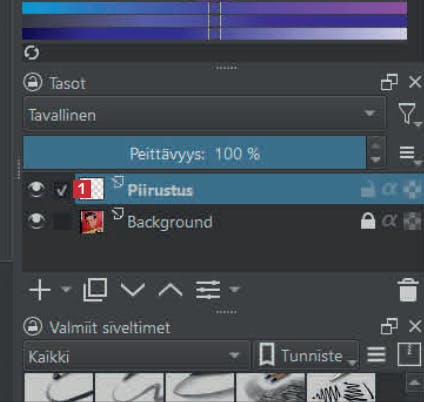
Task: Open the layer filter funnel icon
Action: click(x=407, y=114)
